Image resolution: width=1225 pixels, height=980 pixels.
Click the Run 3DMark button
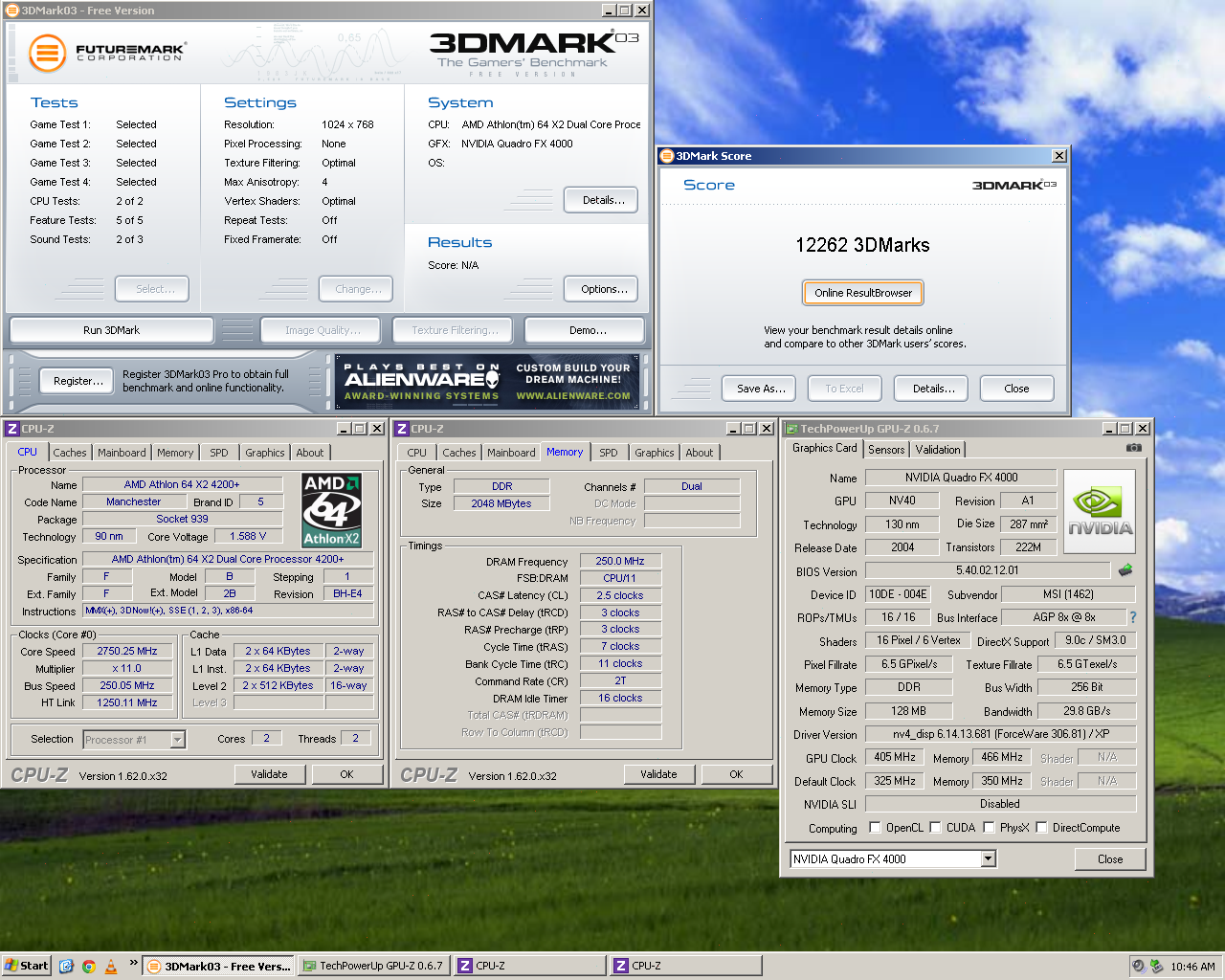click(x=111, y=330)
